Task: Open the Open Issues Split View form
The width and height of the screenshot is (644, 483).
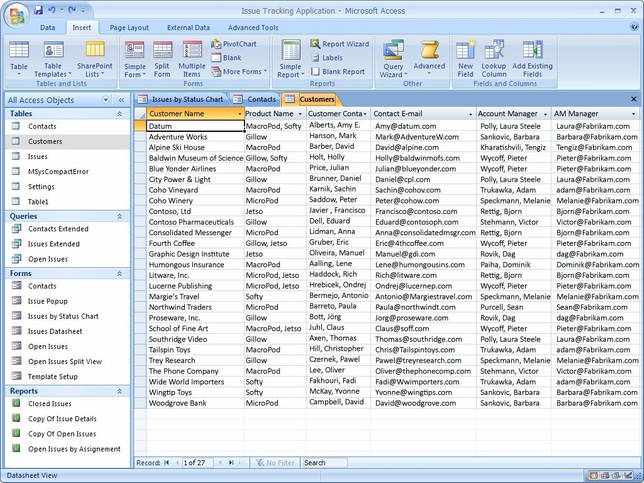Action: (65, 361)
